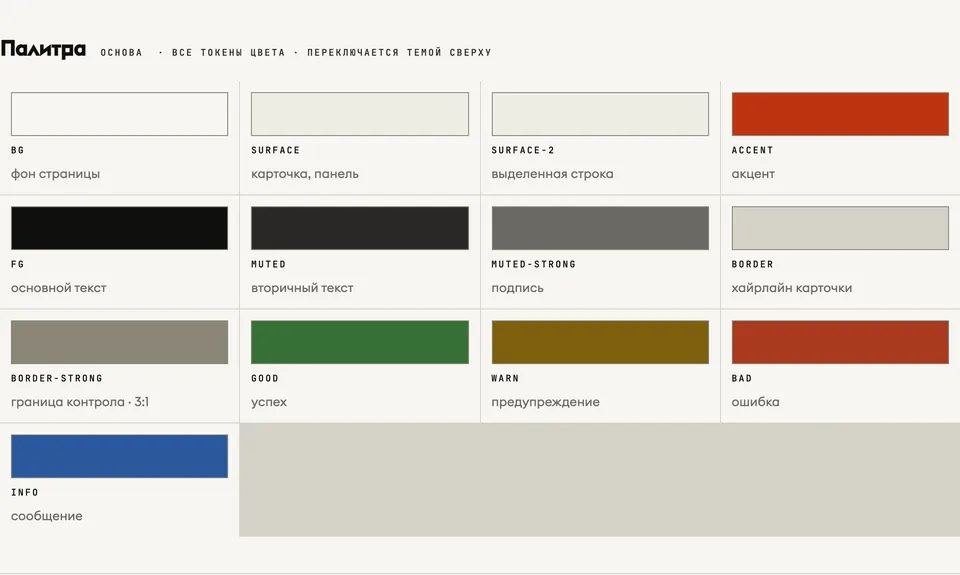Click the 'WARN' token label
Screen dimensions: 960x575
pyautogui.click(x=505, y=378)
